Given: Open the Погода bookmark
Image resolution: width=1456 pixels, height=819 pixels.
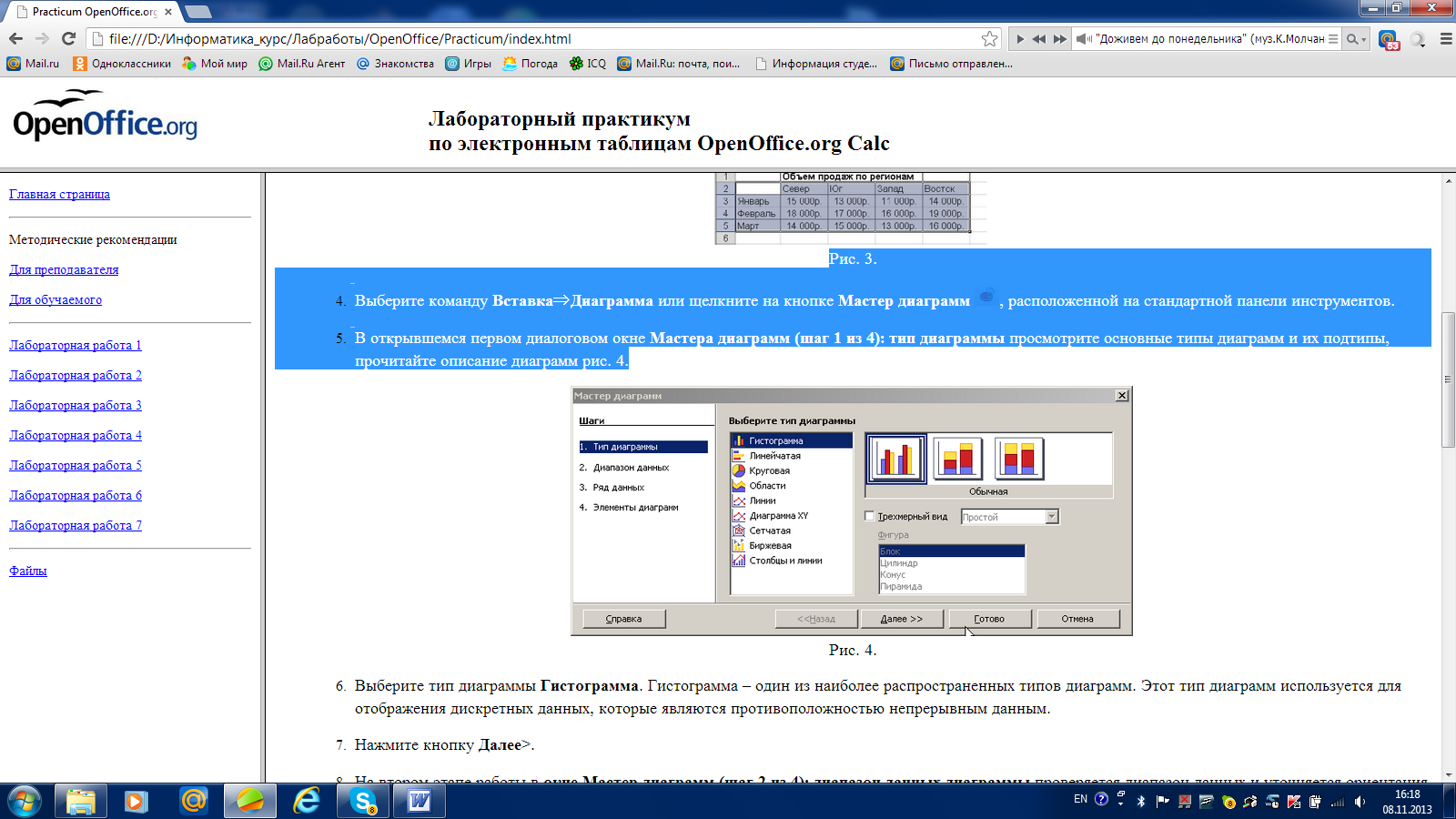Looking at the screenshot, I should pyautogui.click(x=531, y=64).
